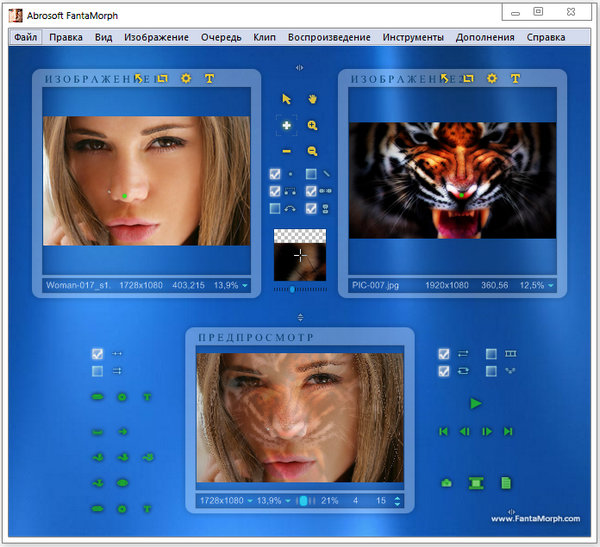Visit www.FantaMorph.com link

535,519
